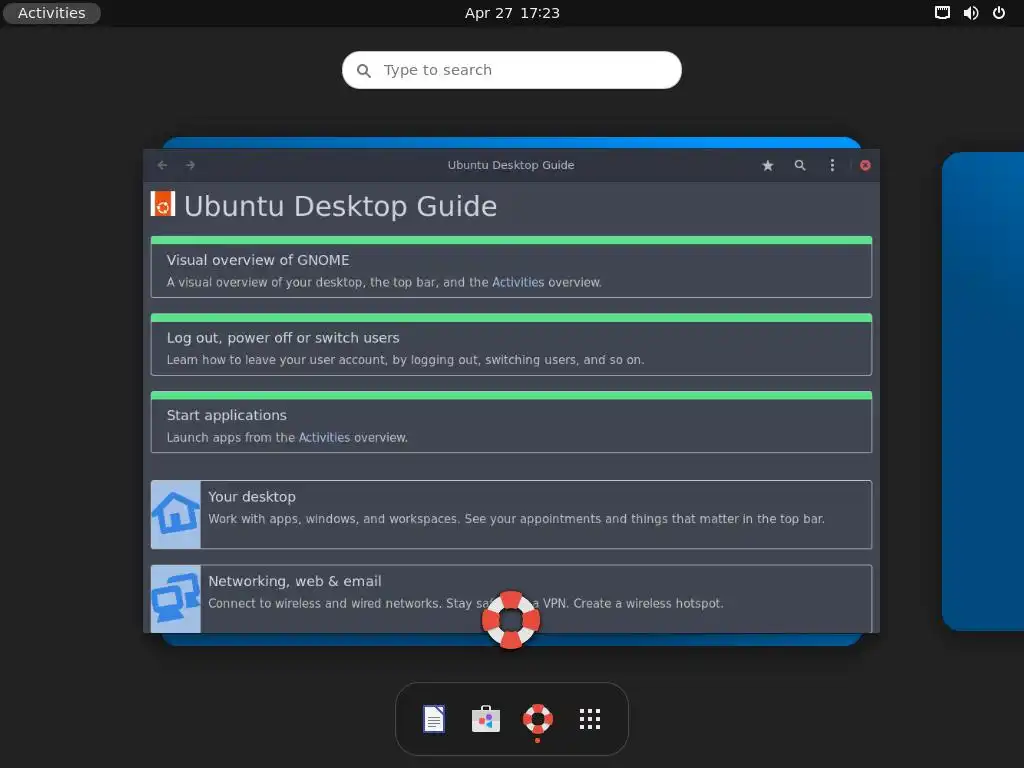Switch to the adjacent workspace on the right
This screenshot has width=1024, height=768.
click(983, 391)
